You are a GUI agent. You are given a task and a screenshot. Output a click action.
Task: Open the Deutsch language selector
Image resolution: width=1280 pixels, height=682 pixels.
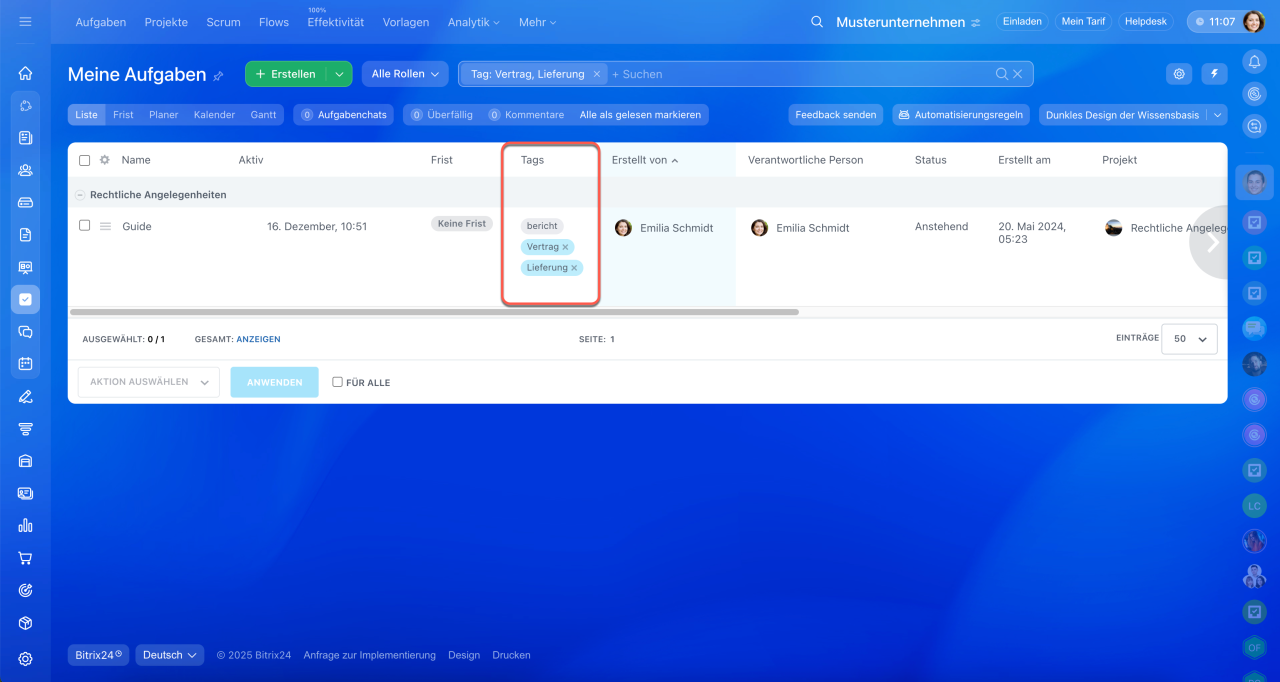(170, 655)
